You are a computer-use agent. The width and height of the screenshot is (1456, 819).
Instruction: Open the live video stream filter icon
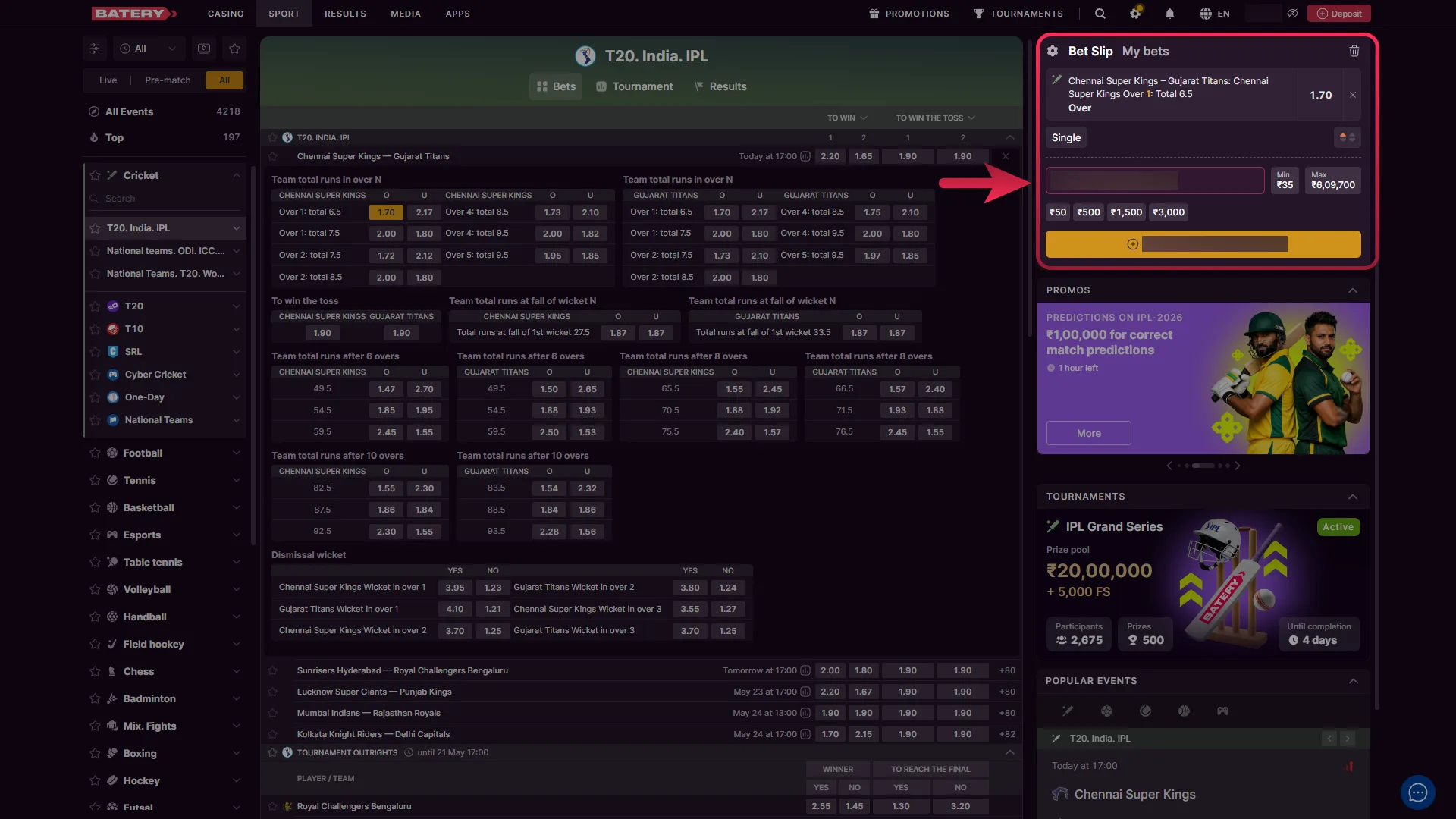[204, 49]
